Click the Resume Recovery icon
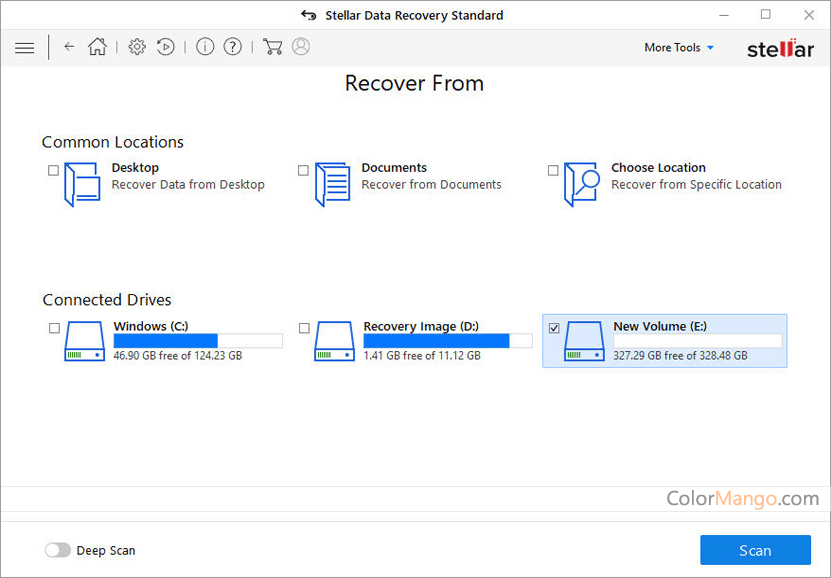The height and width of the screenshot is (578, 831). click(166, 47)
